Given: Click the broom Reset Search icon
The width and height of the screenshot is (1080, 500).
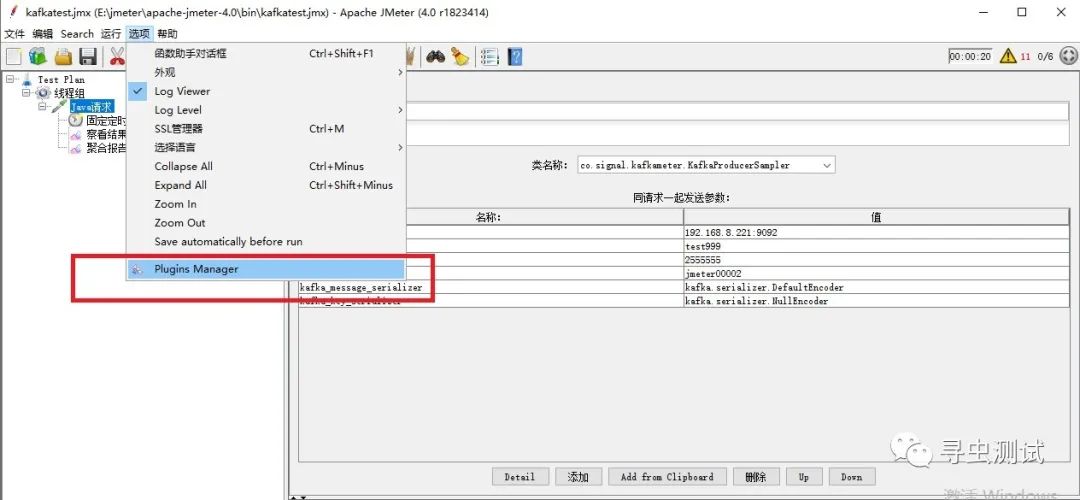Looking at the screenshot, I should 459,56.
